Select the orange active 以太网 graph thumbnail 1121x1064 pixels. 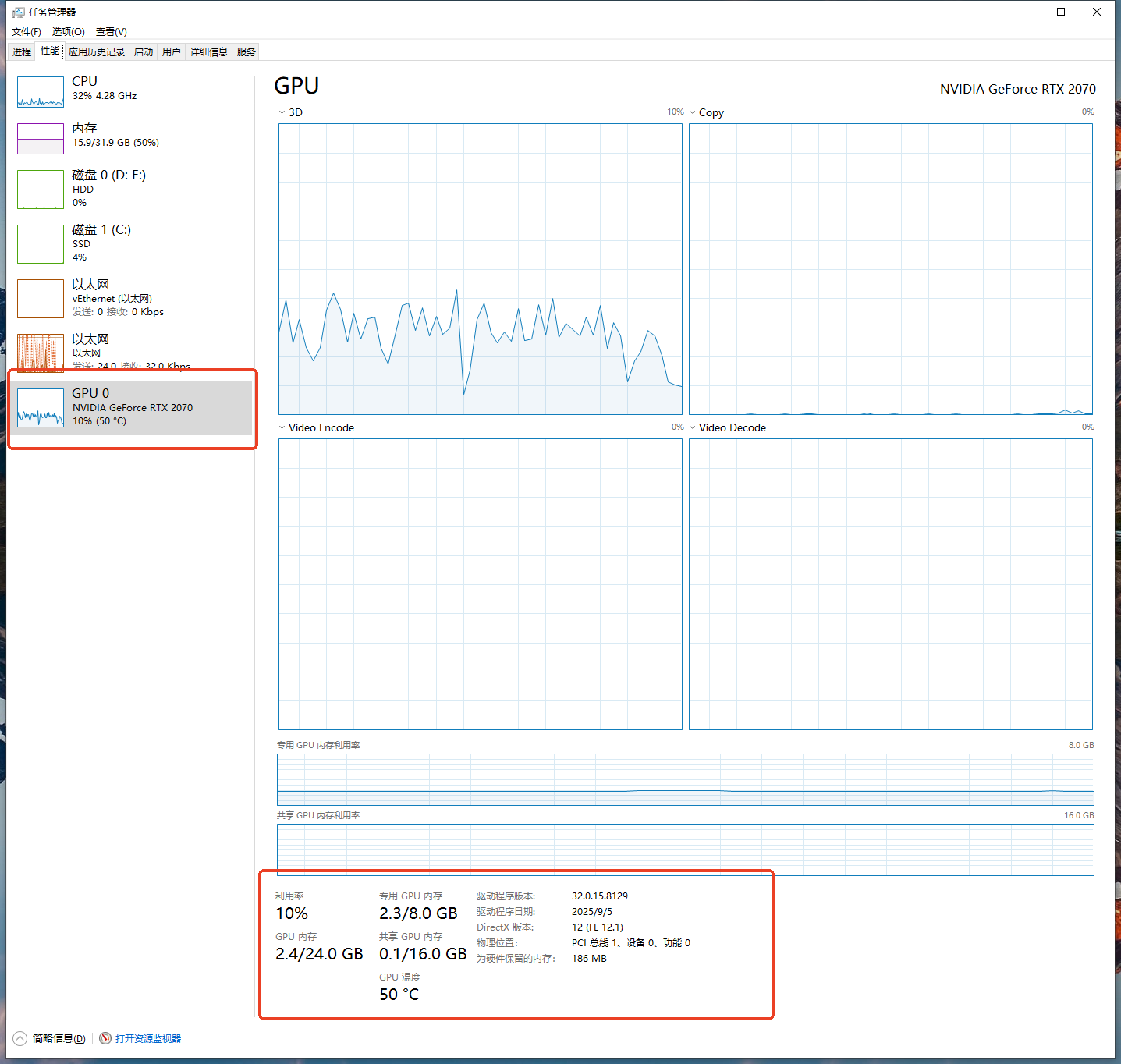click(41, 353)
